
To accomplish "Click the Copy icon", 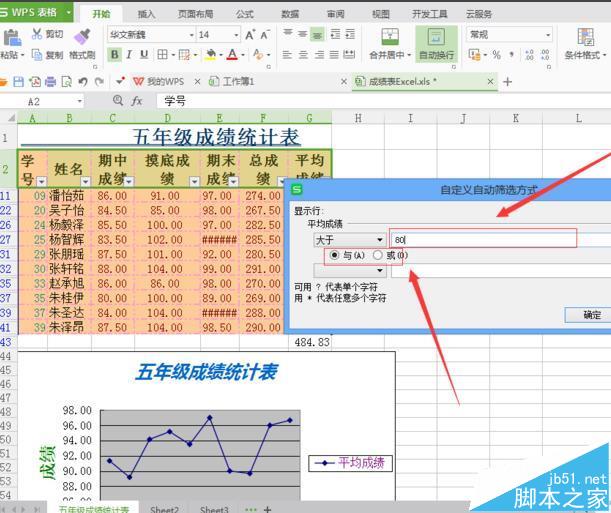I will [x=37, y=55].
